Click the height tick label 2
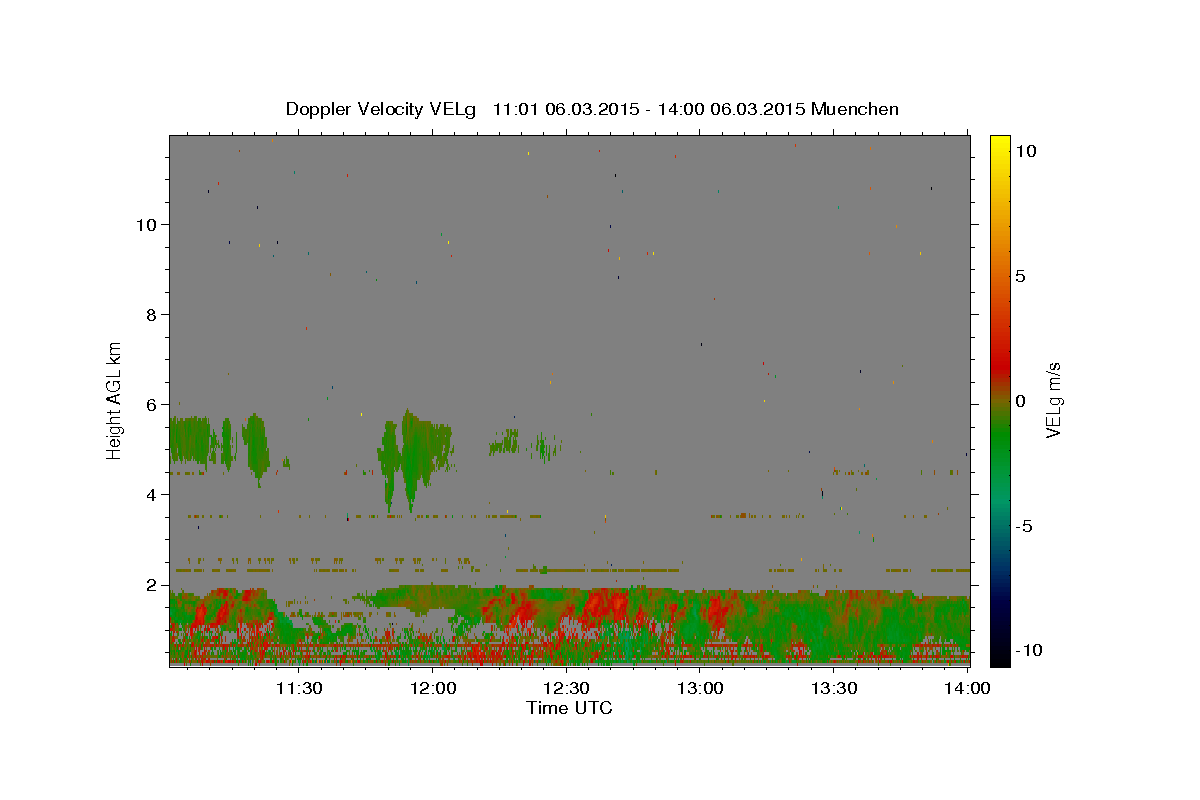 point(152,584)
